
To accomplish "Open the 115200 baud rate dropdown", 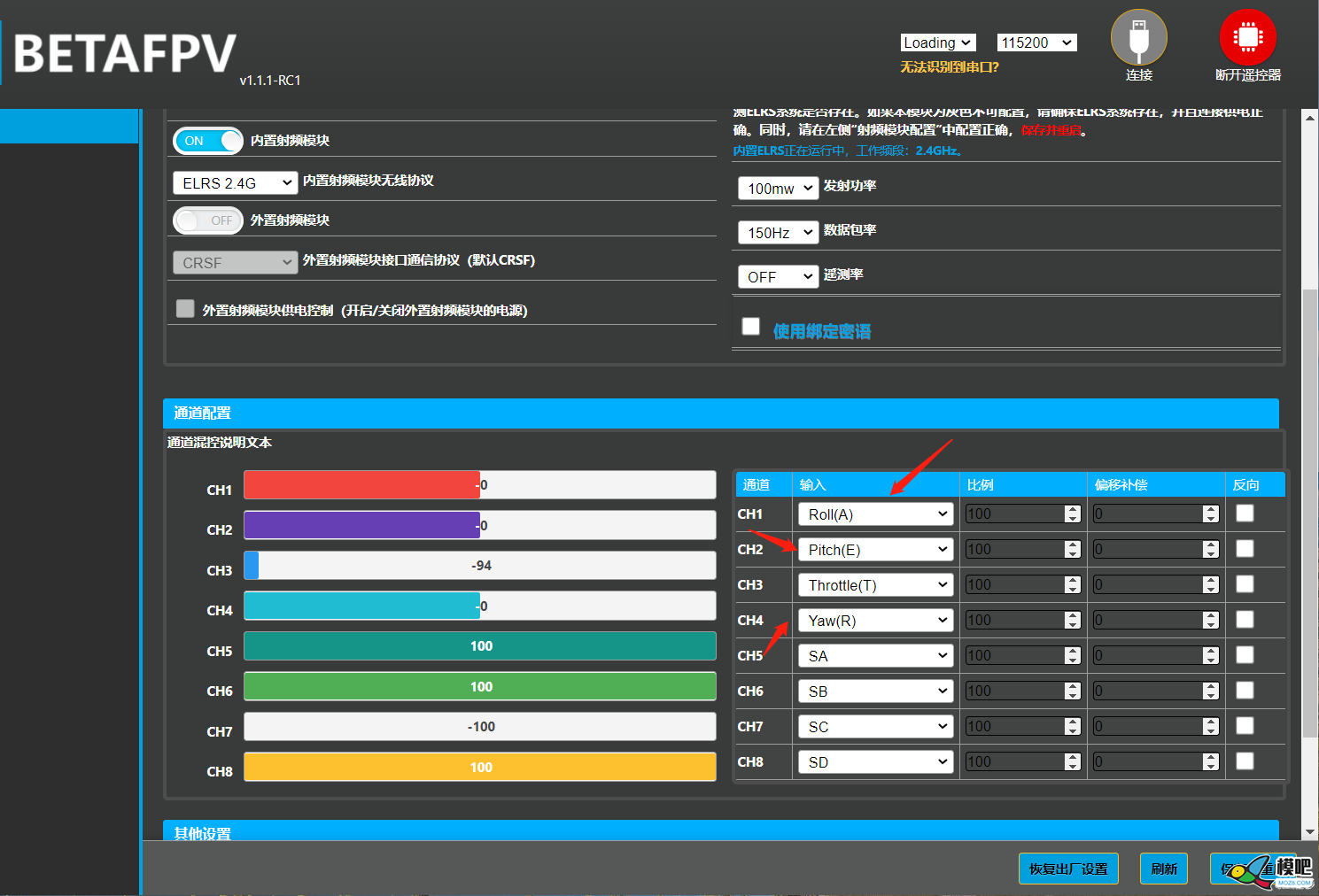I will [x=1037, y=42].
